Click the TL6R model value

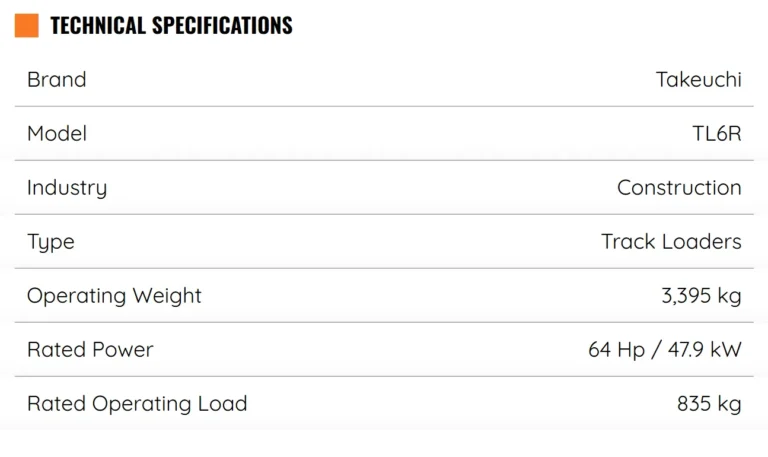point(717,134)
